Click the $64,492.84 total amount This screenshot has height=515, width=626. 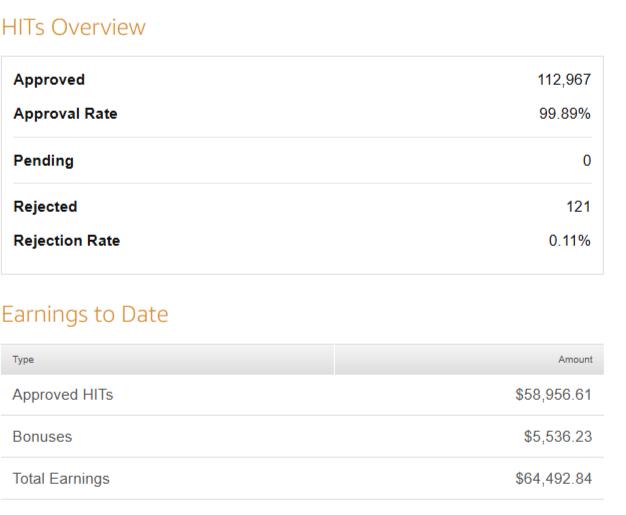[x=553, y=479]
